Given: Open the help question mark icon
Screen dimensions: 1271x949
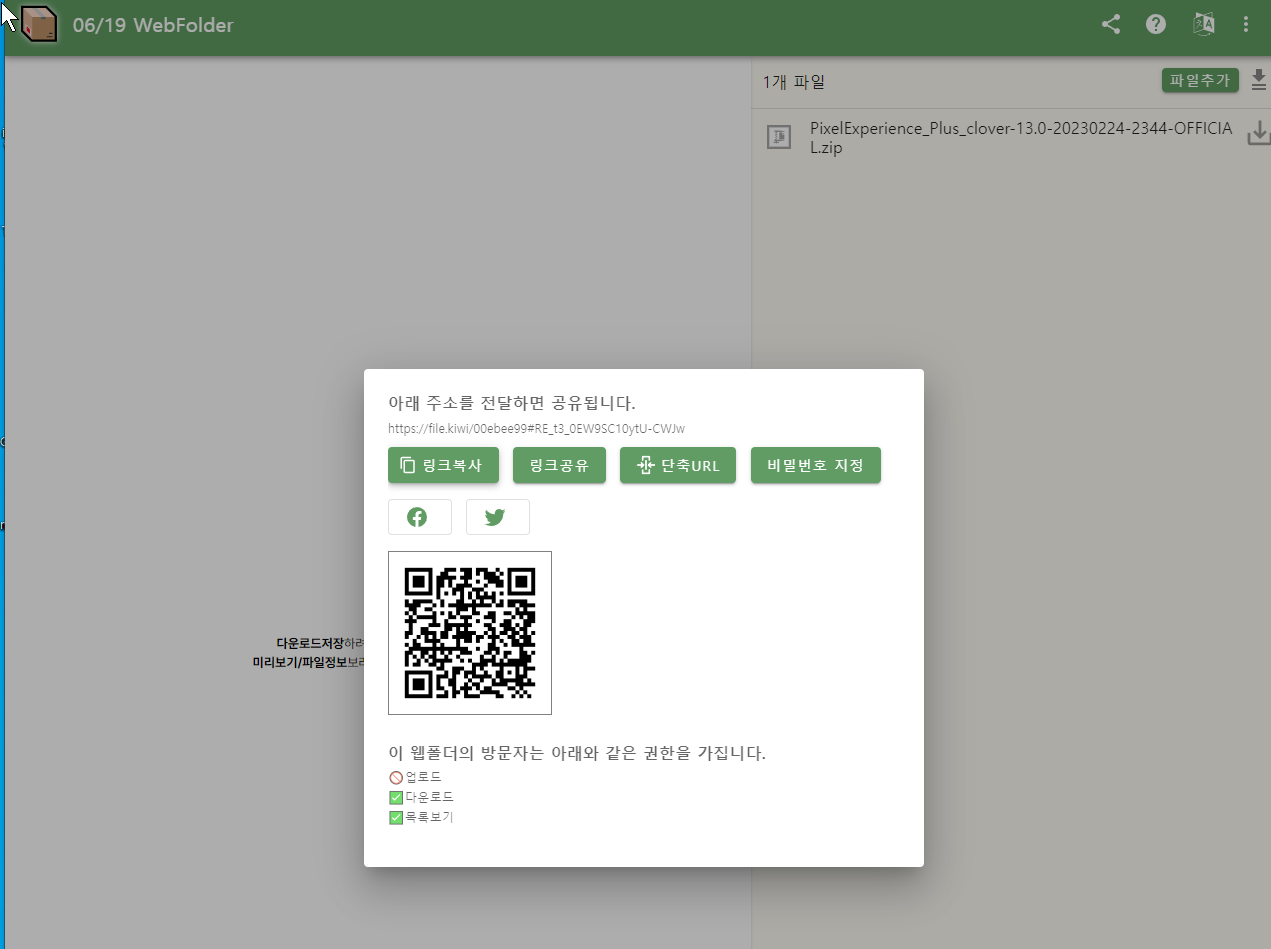Looking at the screenshot, I should tap(1156, 25).
